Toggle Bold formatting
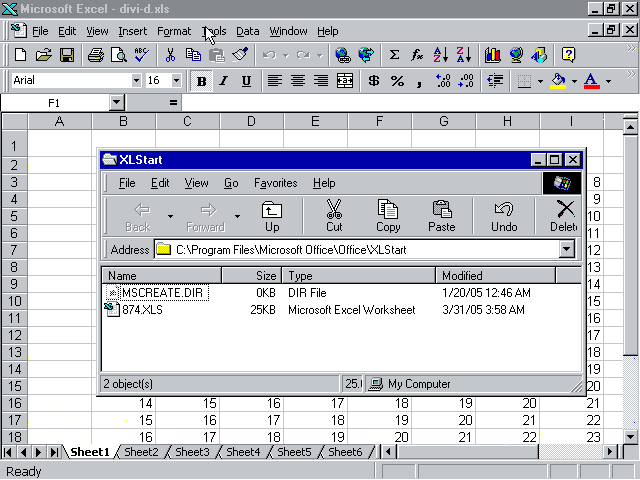The height and width of the screenshot is (480, 640). 201,81
